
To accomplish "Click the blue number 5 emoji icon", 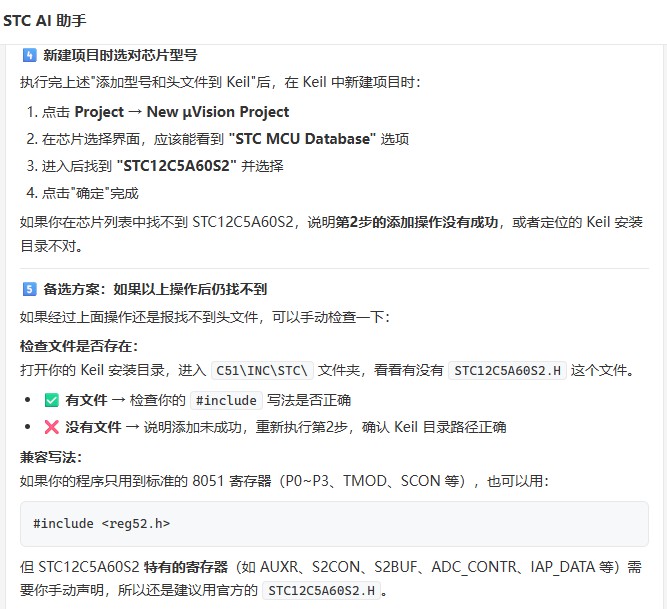I will pyautogui.click(x=29, y=289).
